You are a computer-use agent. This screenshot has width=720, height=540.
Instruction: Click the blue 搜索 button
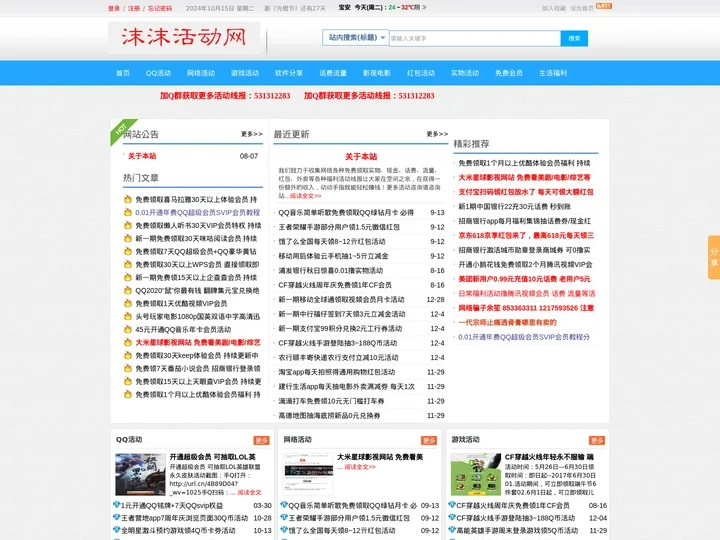[x=574, y=38]
